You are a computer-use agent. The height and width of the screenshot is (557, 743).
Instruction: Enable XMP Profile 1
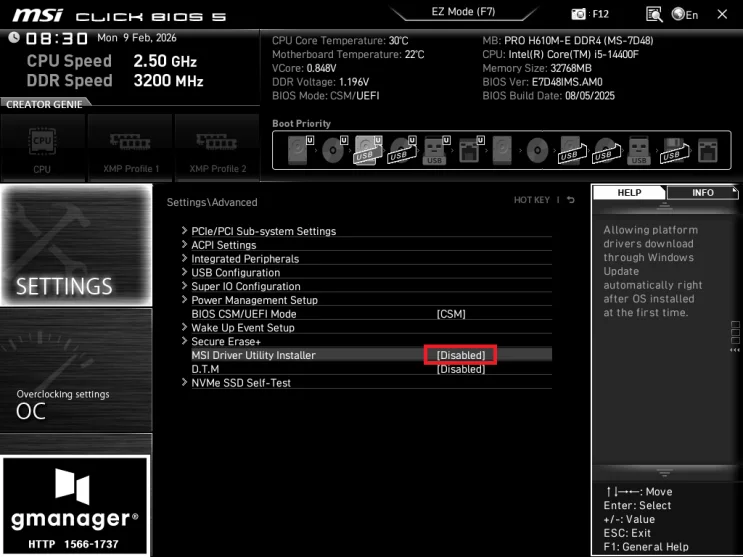(x=130, y=147)
